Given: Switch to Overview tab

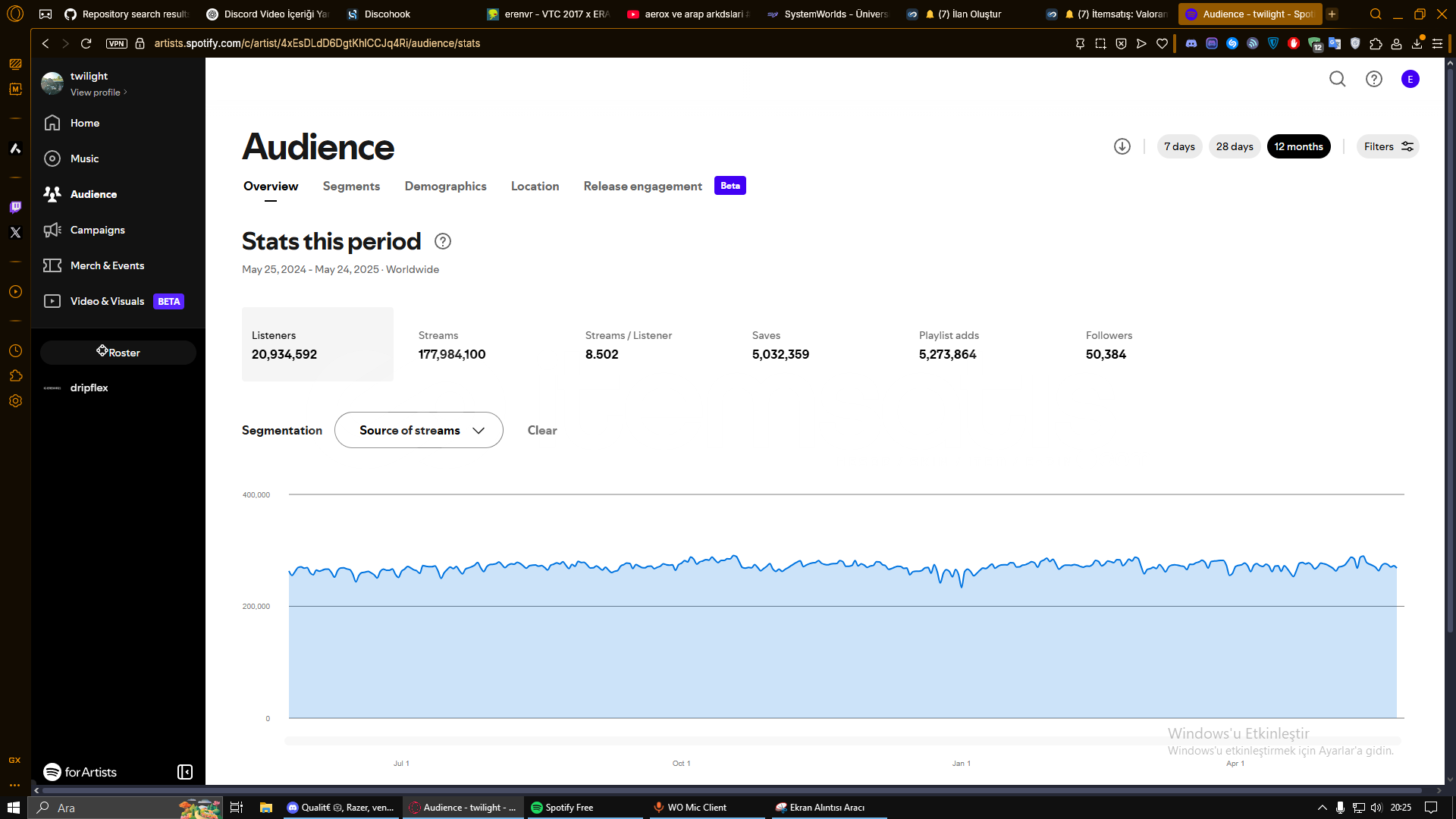Looking at the screenshot, I should (271, 186).
